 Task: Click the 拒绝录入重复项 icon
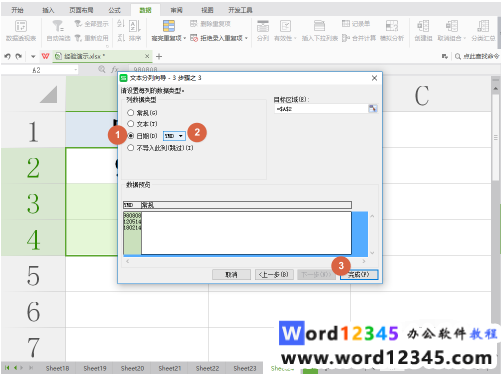pyautogui.click(x=194, y=38)
